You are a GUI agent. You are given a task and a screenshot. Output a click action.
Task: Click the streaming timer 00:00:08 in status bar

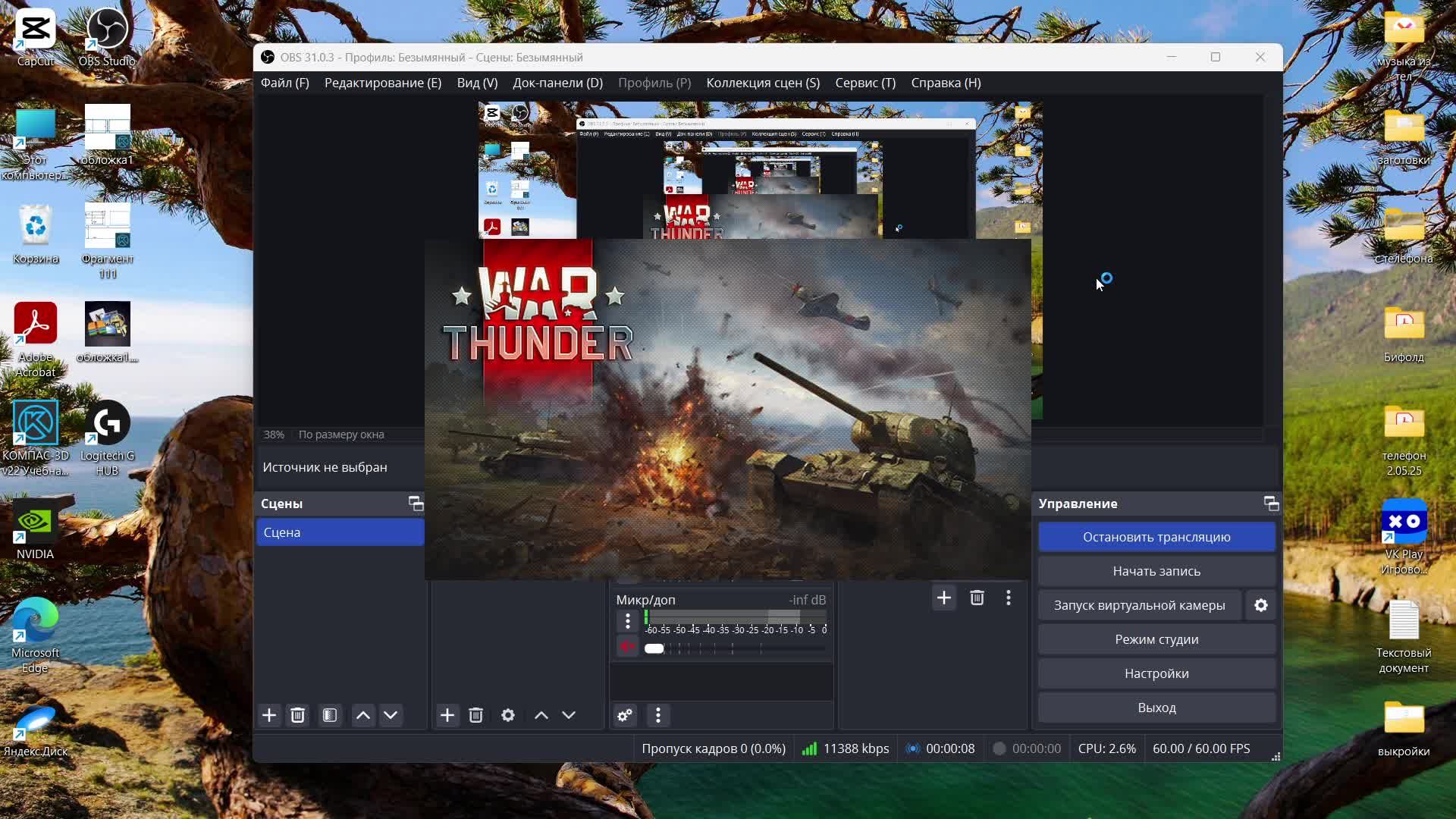[x=940, y=748]
